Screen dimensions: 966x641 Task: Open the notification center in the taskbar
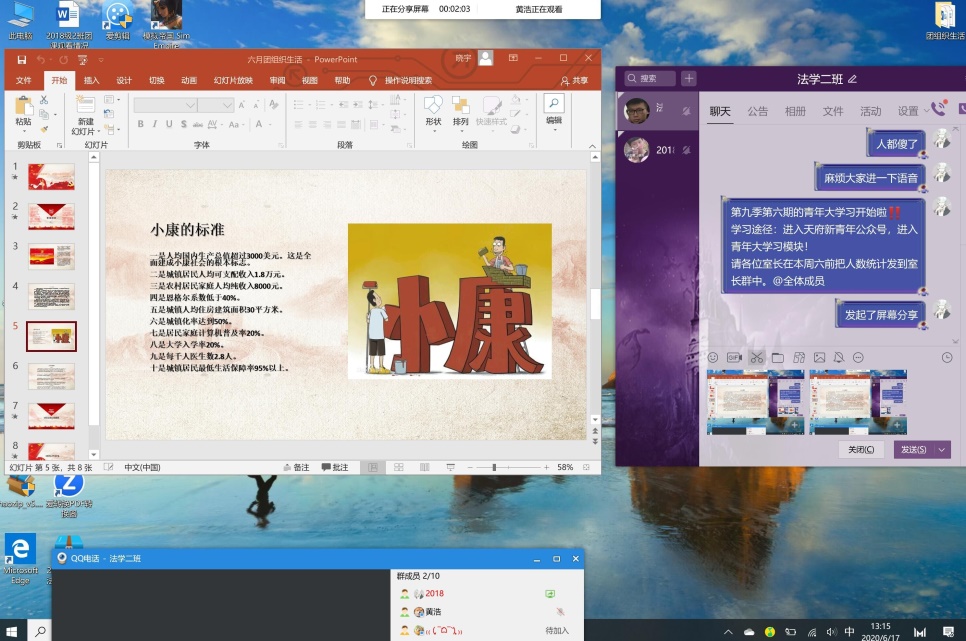click(949, 631)
